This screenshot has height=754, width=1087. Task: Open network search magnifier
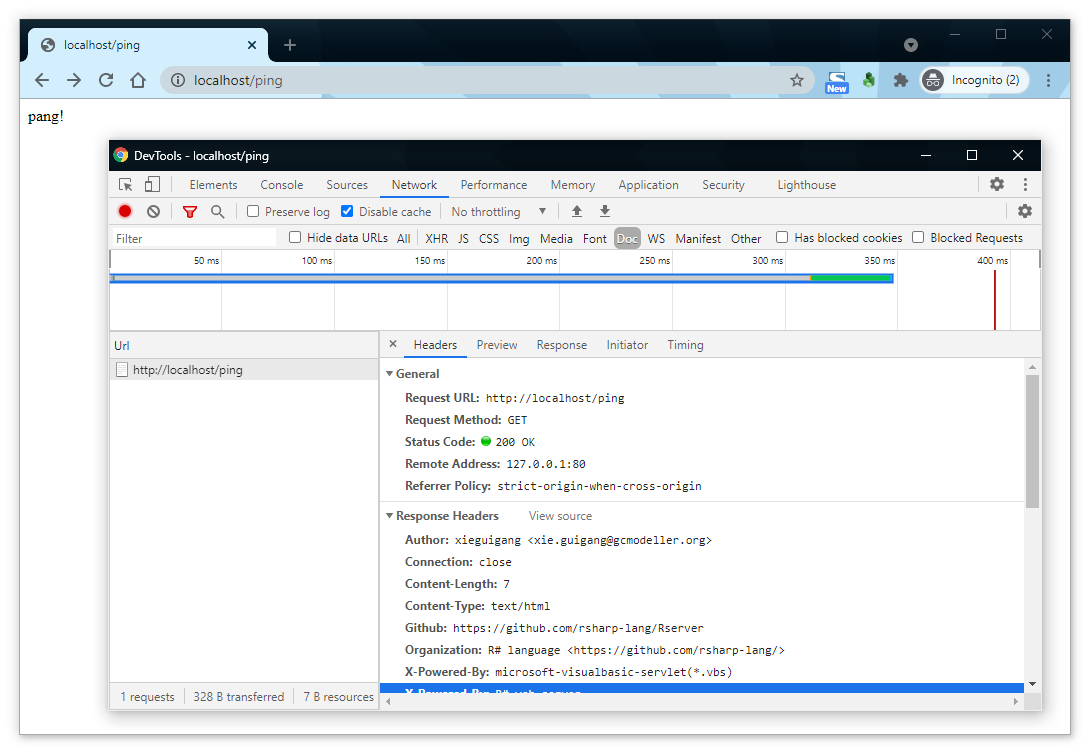(x=217, y=211)
